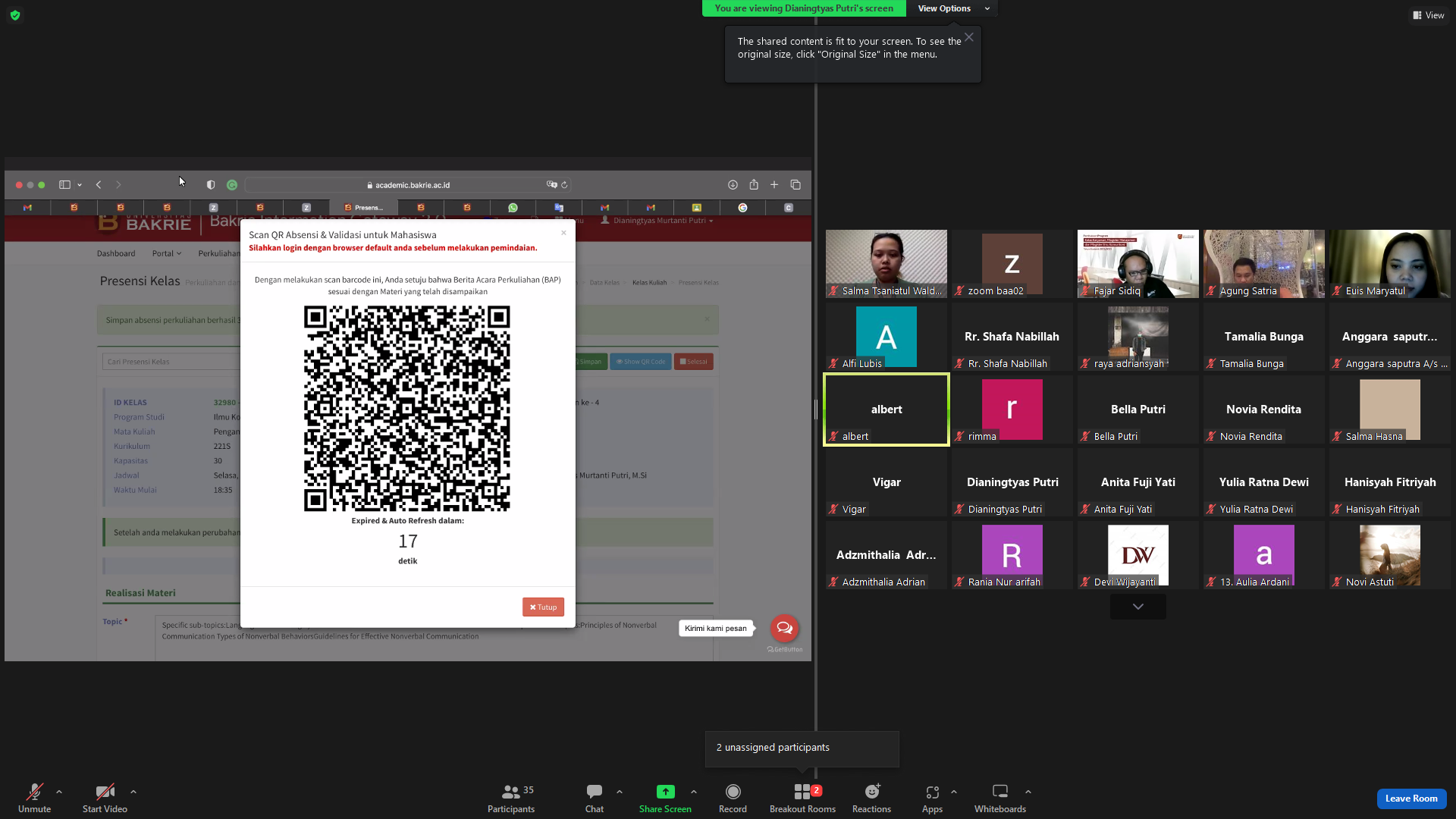Close the QR modal with Tutup button

point(543,607)
